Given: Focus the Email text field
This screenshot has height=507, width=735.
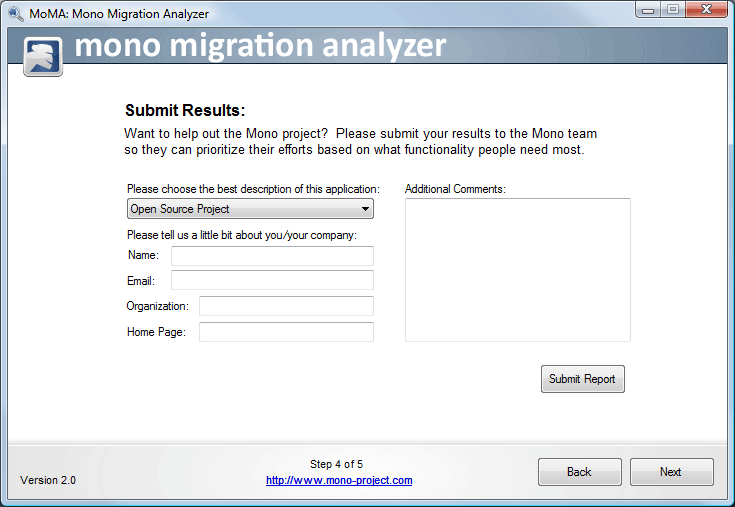Looking at the screenshot, I should coord(272,280).
